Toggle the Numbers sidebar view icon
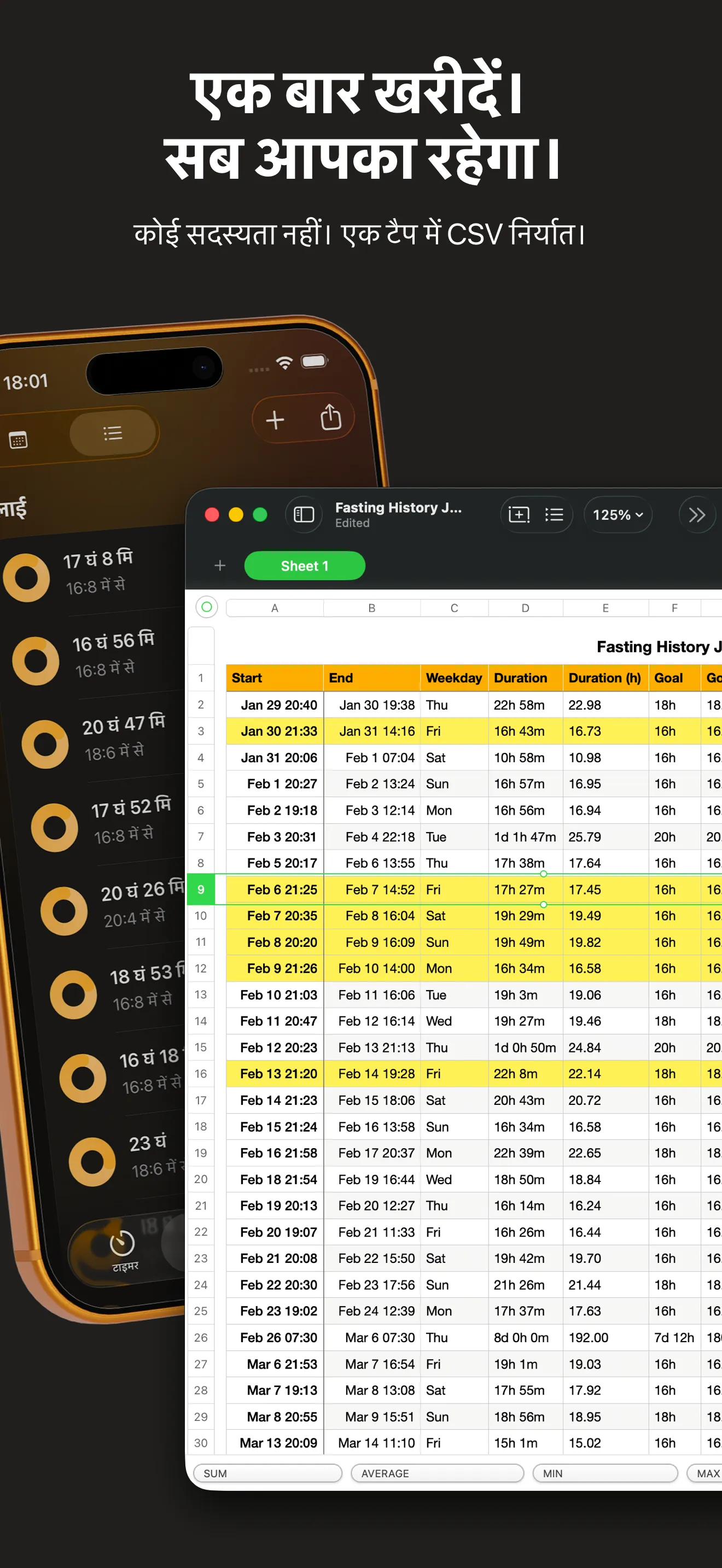This screenshot has width=722, height=1568. 304,515
